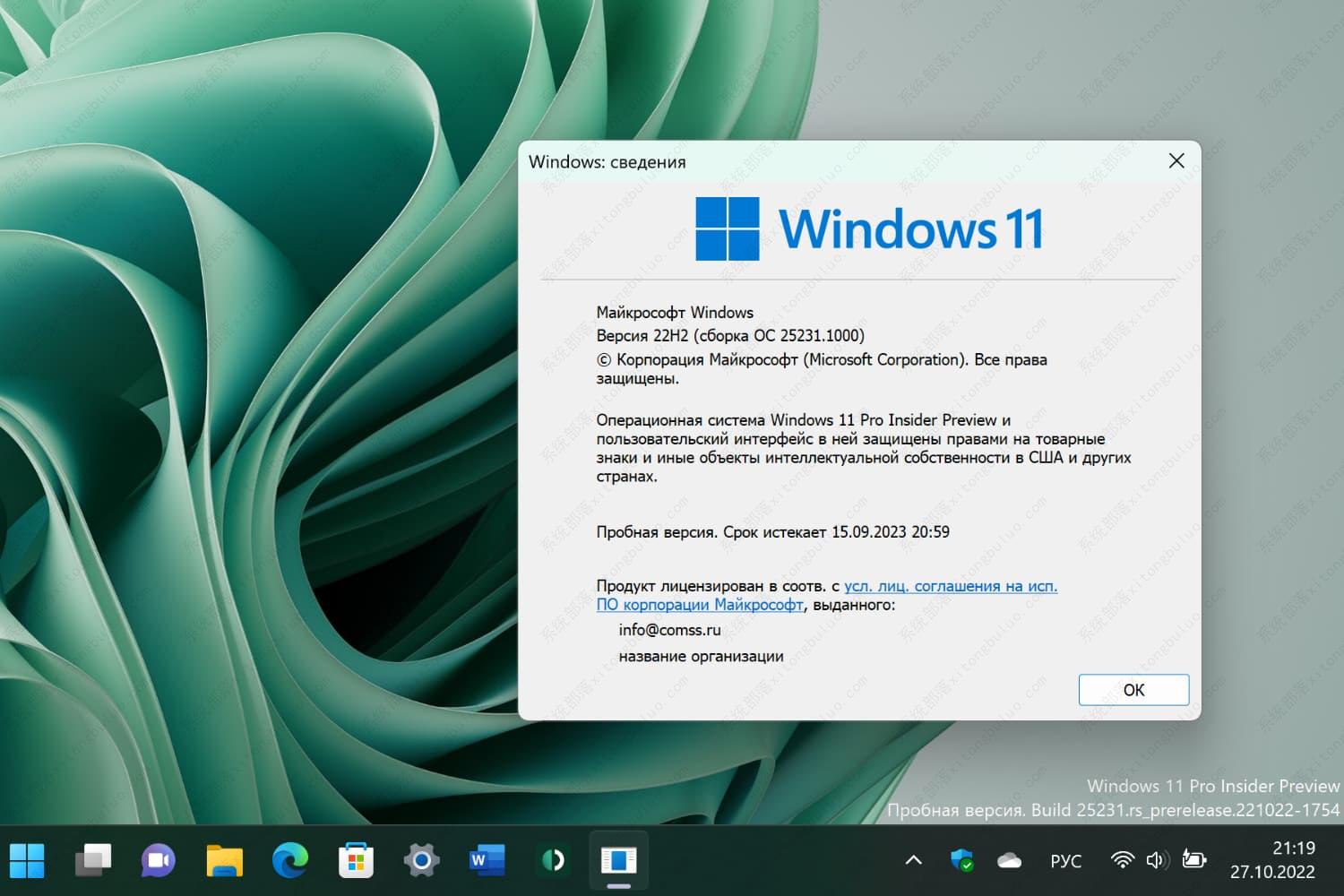Image resolution: width=1344 pixels, height=896 pixels.
Task: Launch Microsoft Edge
Action: (289, 859)
